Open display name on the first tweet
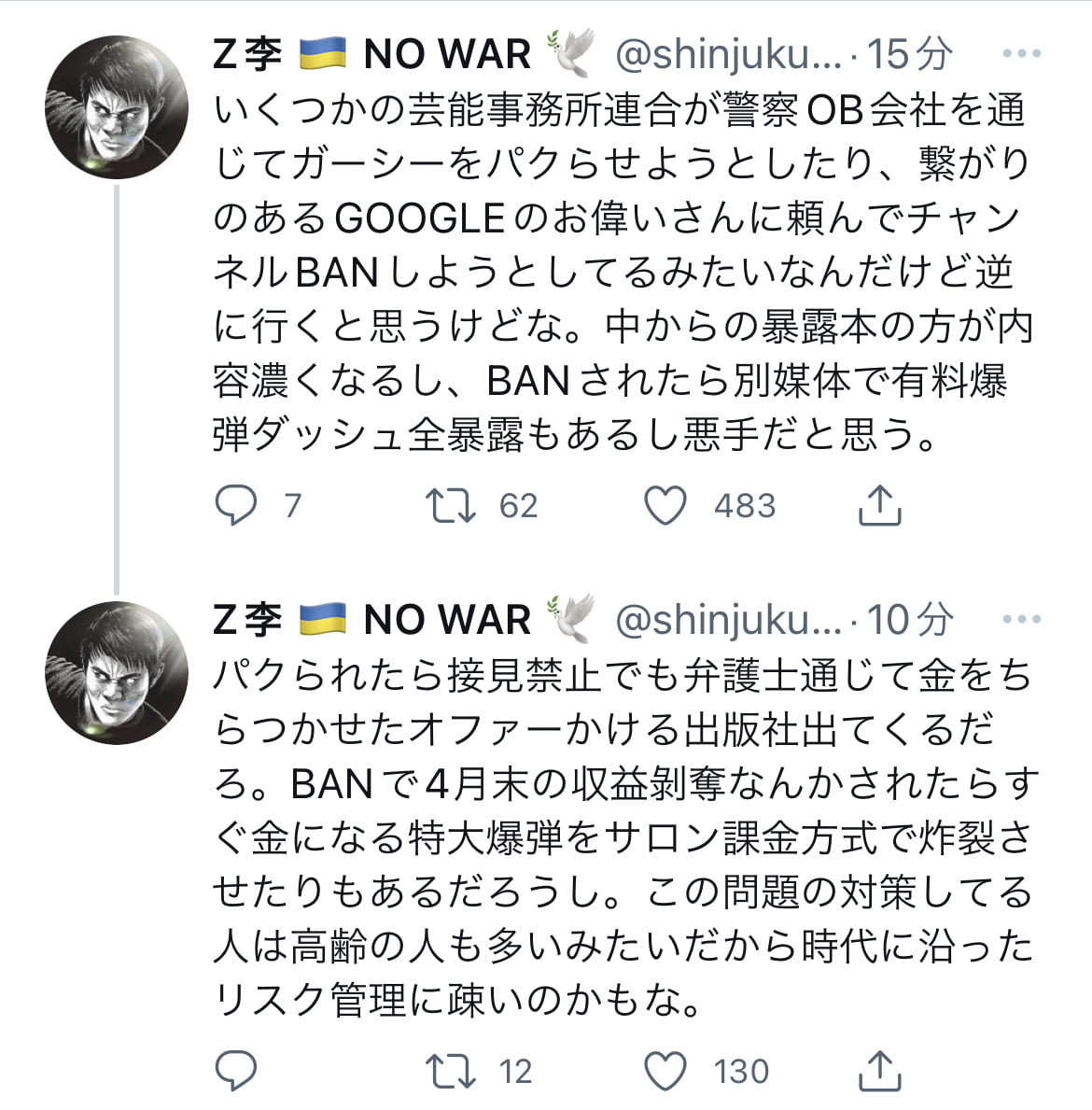The width and height of the screenshot is (1092, 1110). (x=371, y=54)
